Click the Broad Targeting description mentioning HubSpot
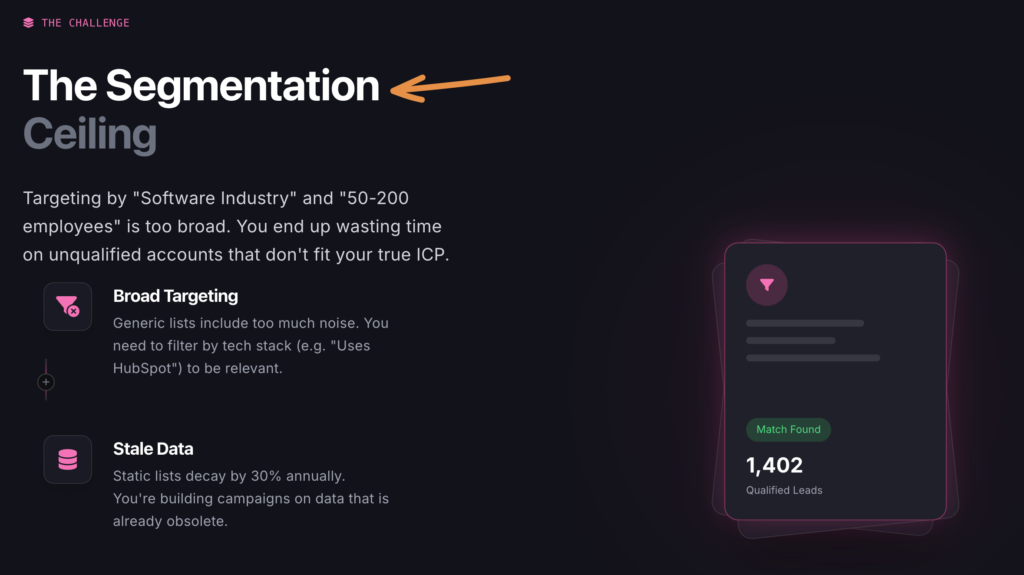 point(250,345)
